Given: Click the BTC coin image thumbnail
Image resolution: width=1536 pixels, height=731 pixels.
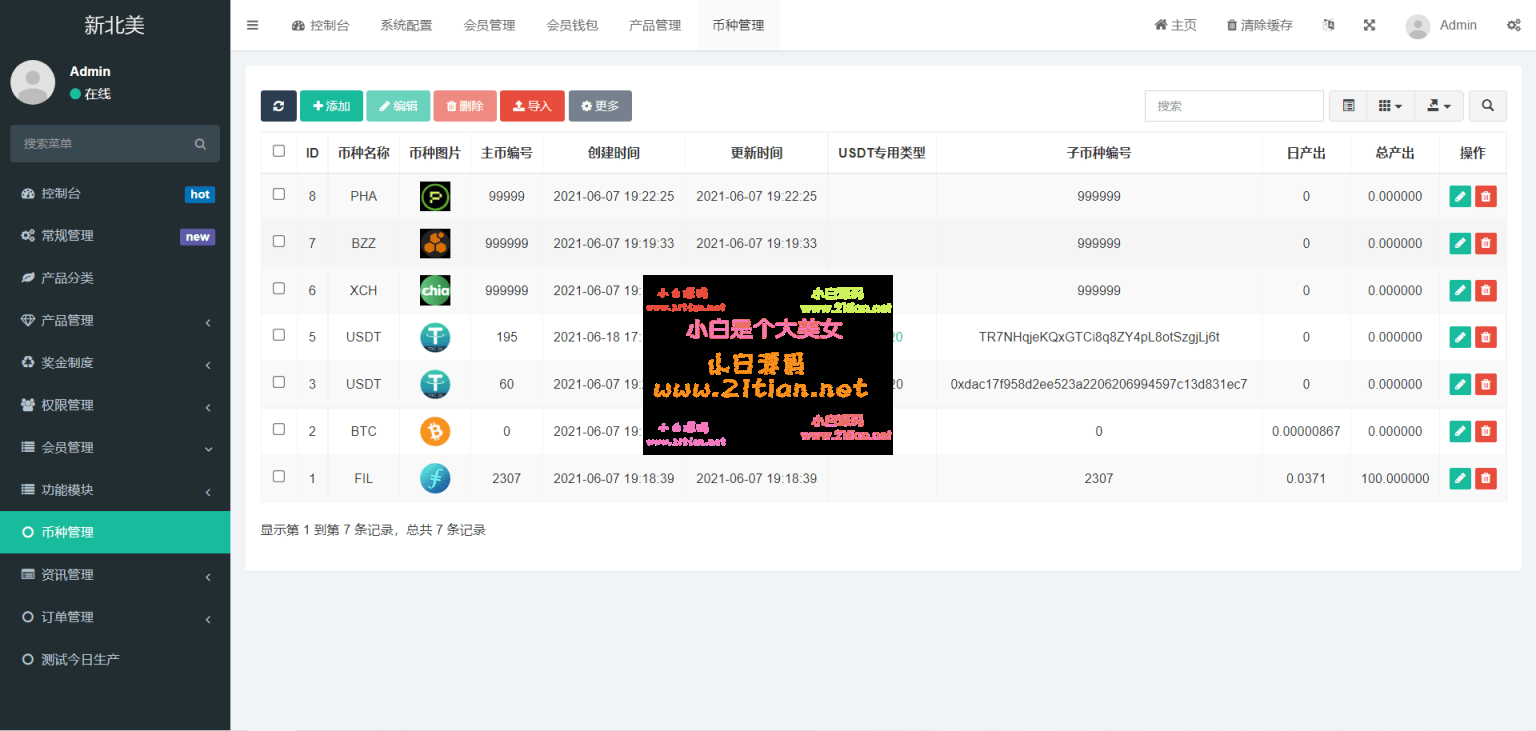Looking at the screenshot, I should [435, 431].
